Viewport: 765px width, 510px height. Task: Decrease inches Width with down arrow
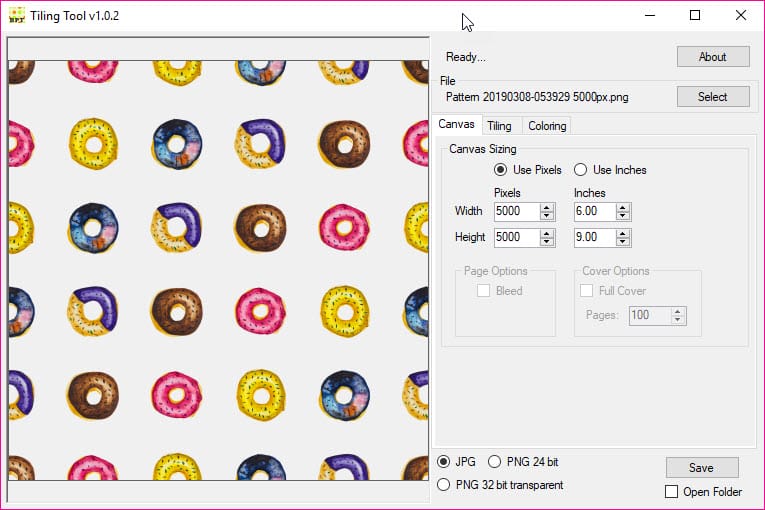(x=623, y=216)
